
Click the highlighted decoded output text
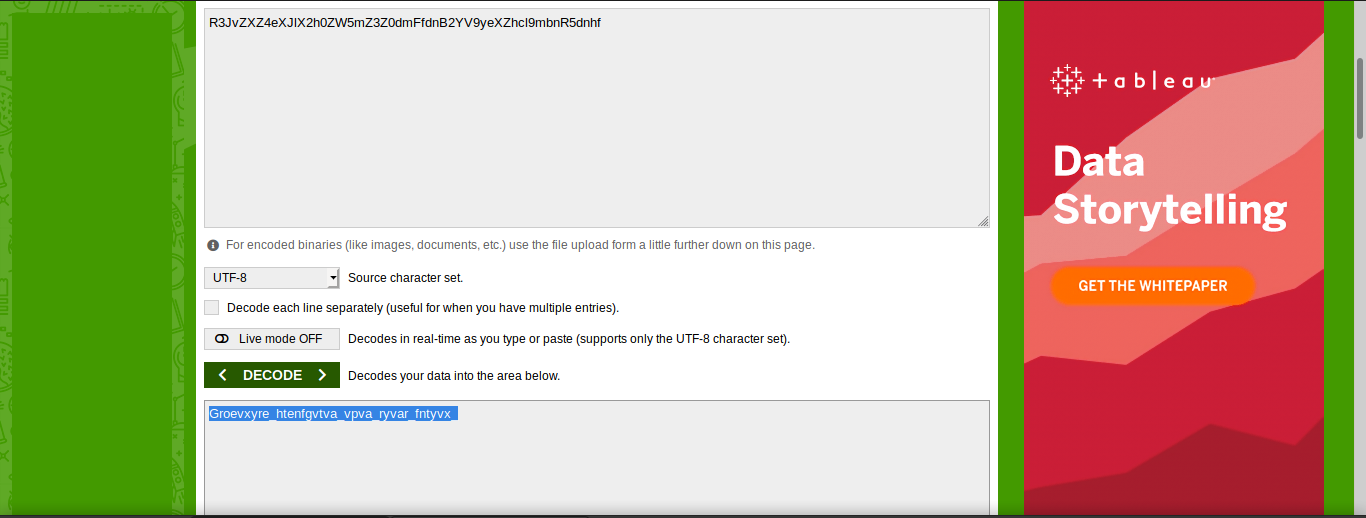coord(333,413)
